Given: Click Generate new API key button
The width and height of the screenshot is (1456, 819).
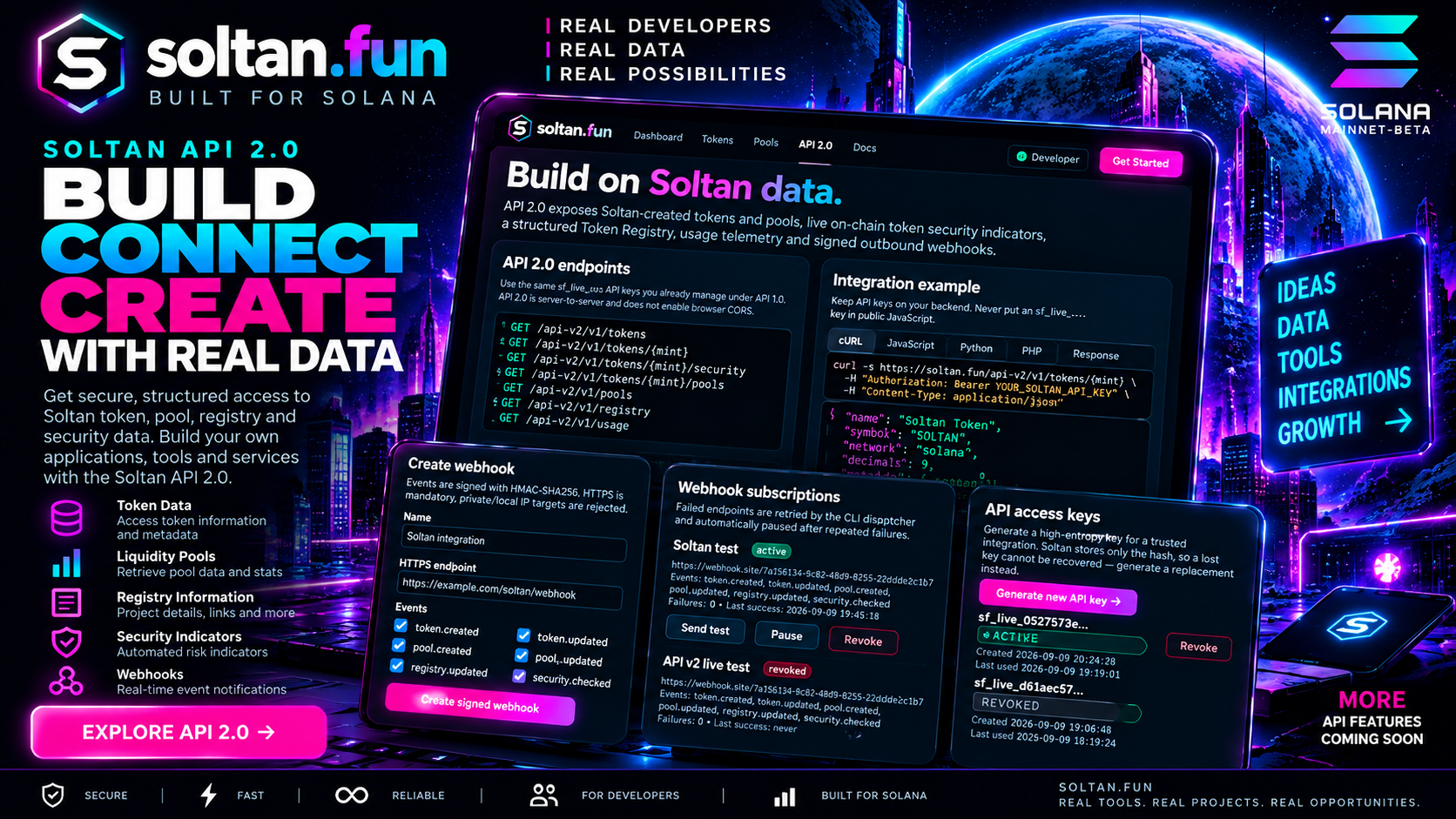Looking at the screenshot, I should point(1058,599).
